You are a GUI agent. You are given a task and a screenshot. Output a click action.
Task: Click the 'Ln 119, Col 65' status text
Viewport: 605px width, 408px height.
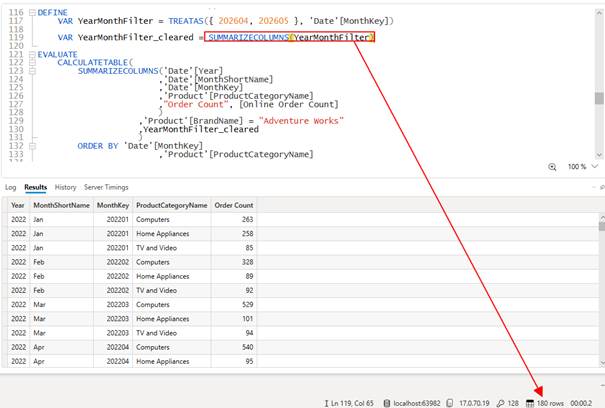click(352, 403)
